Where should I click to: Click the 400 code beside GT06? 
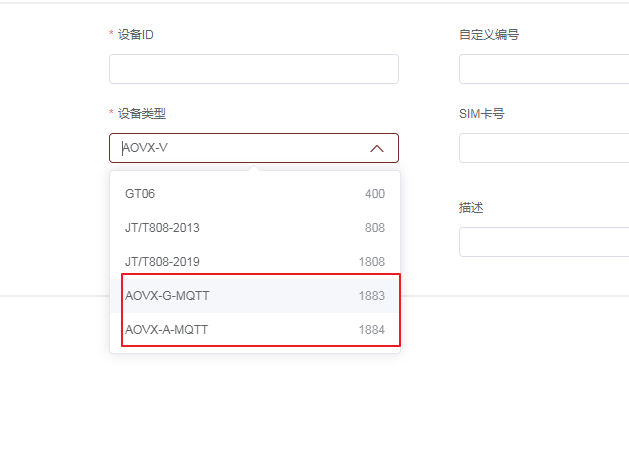pos(374,194)
